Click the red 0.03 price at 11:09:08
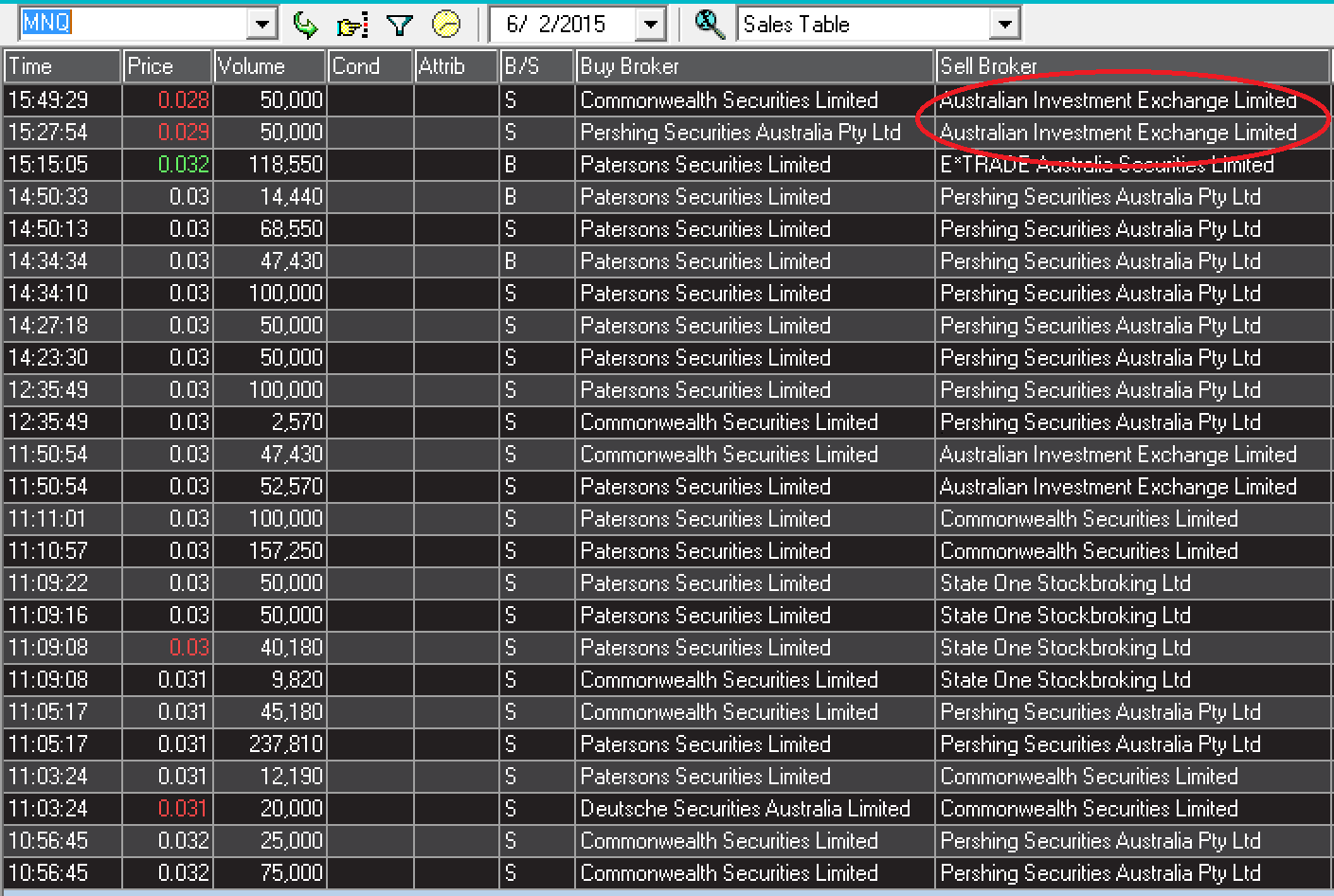This screenshot has height=896, width=1334. click(x=168, y=648)
